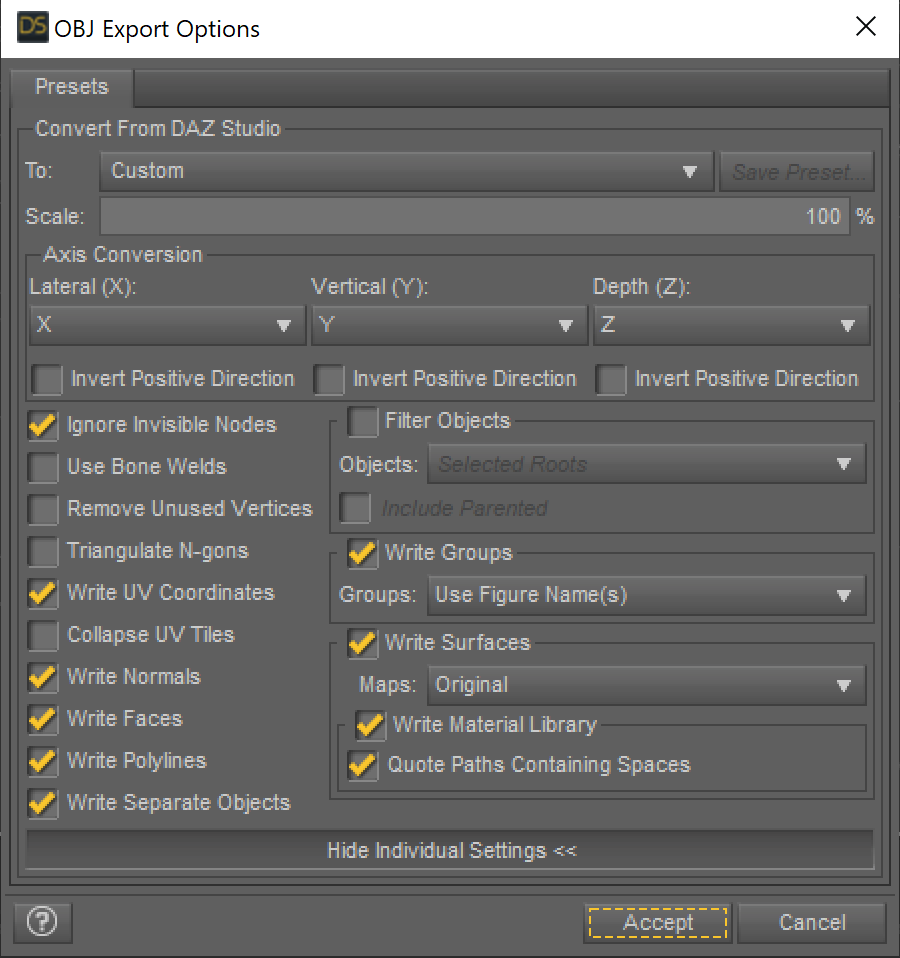Image resolution: width=900 pixels, height=958 pixels.
Task: Enable Invert Positive Direction for Vertical Y
Action: tap(329, 379)
